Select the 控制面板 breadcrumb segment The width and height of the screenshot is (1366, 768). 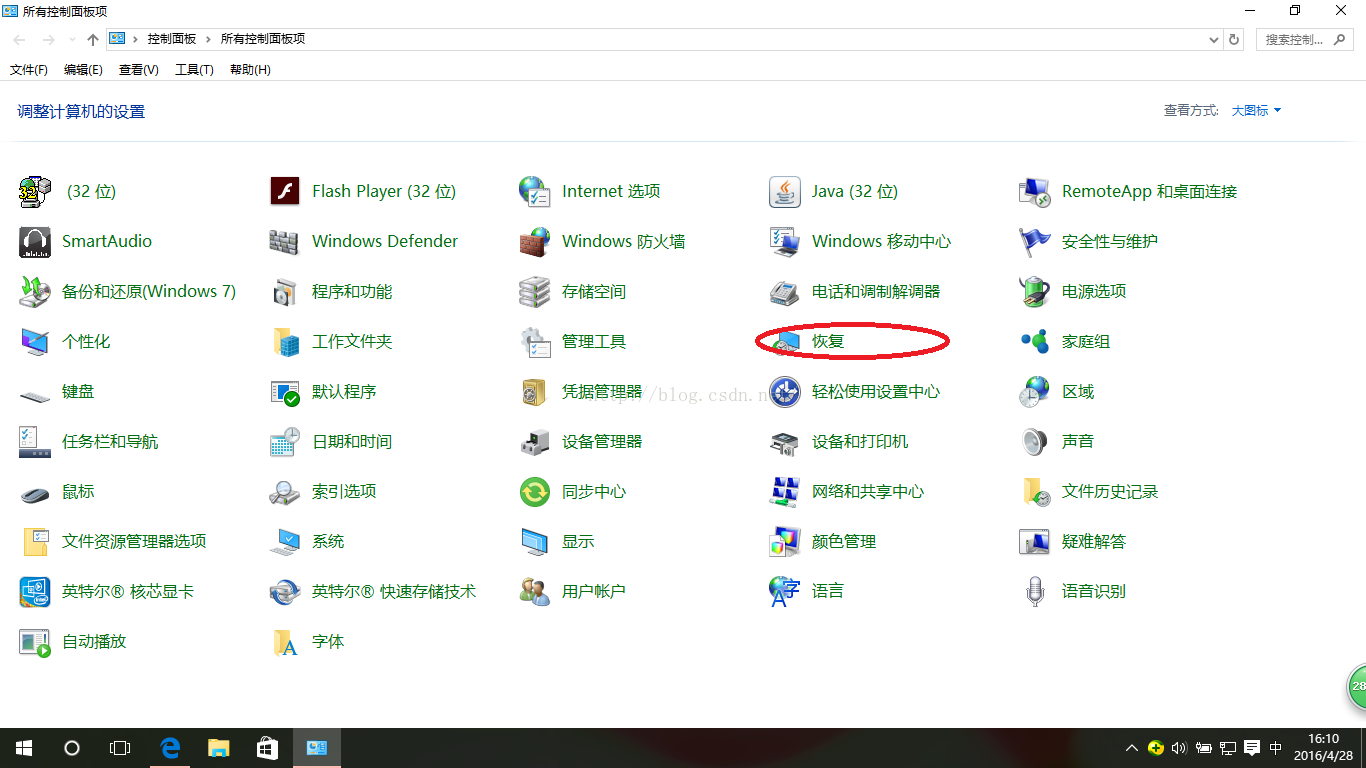(x=172, y=39)
